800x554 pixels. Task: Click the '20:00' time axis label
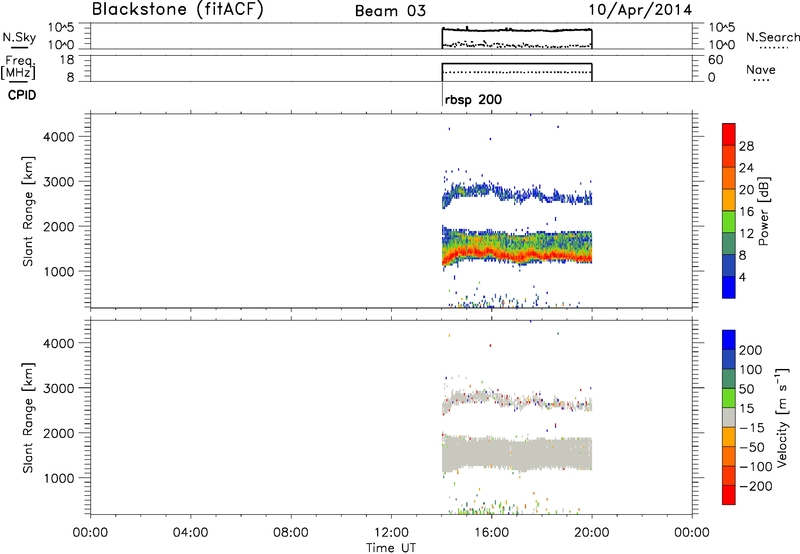[592, 533]
